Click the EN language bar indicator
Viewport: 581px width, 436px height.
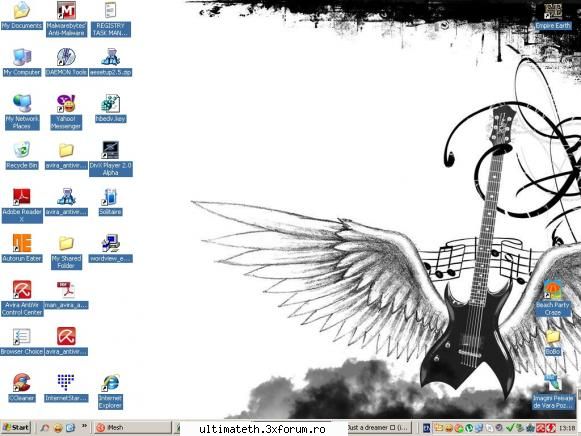point(426,428)
